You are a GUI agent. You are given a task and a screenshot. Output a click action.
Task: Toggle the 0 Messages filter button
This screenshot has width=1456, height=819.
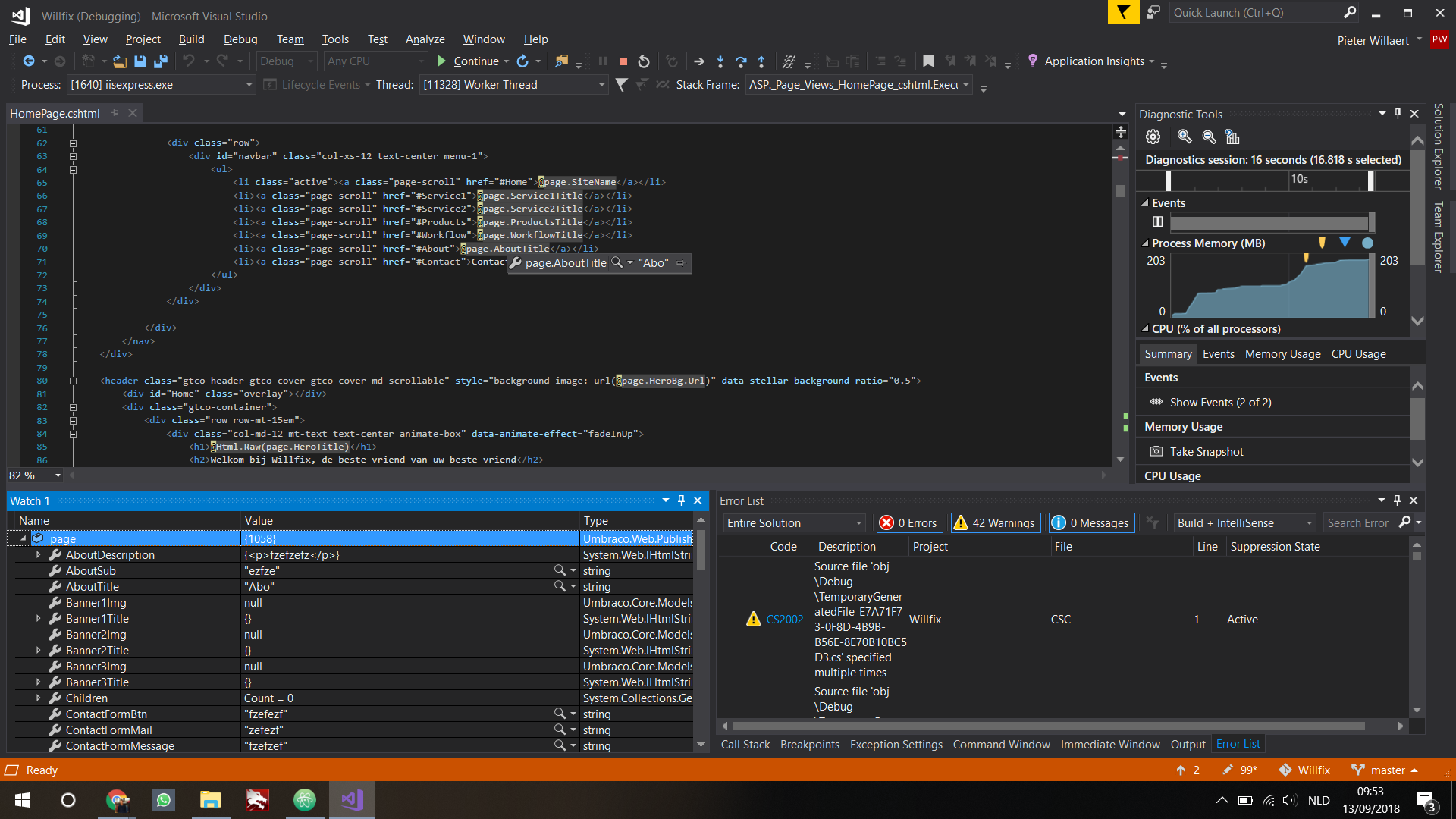pyautogui.click(x=1091, y=523)
